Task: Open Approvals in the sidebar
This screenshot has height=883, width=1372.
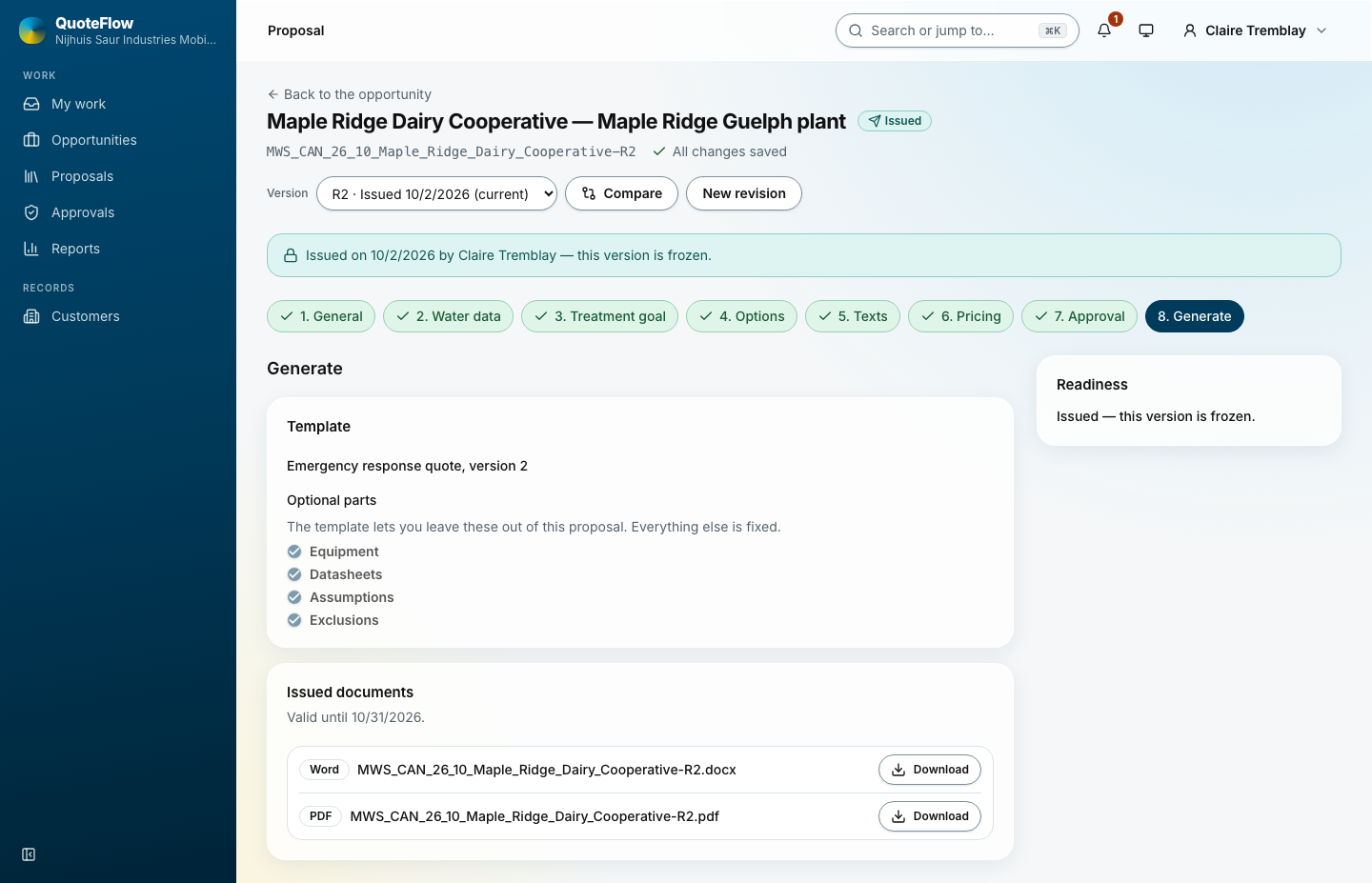Action: coord(118,212)
